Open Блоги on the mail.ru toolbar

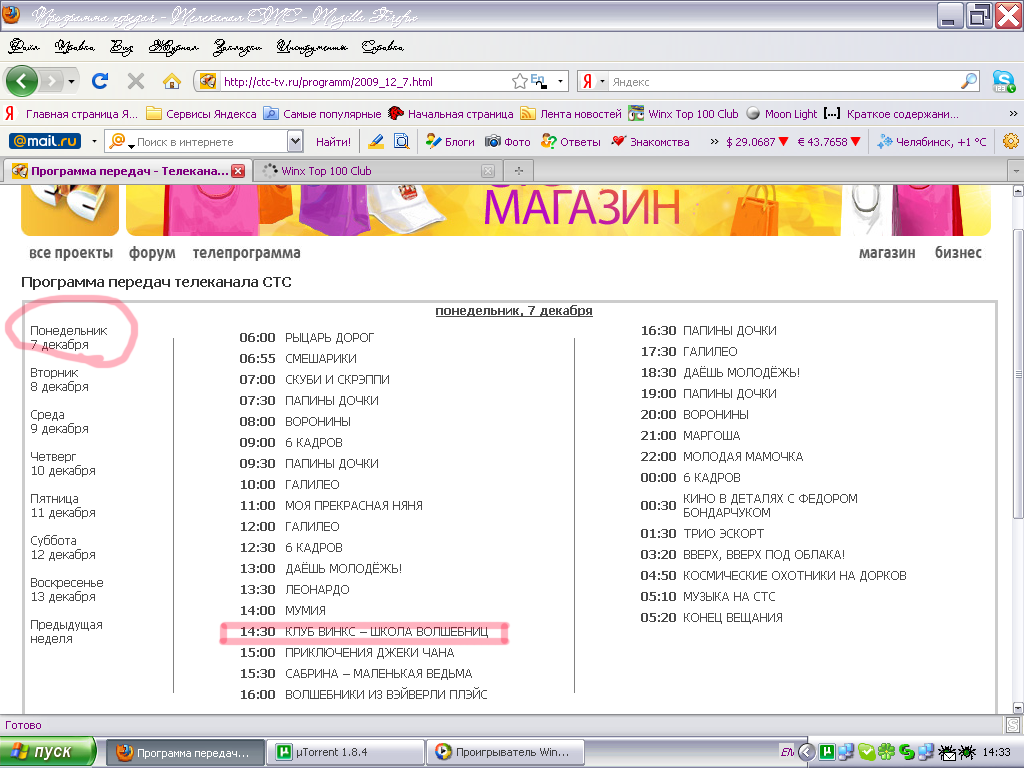(450, 142)
